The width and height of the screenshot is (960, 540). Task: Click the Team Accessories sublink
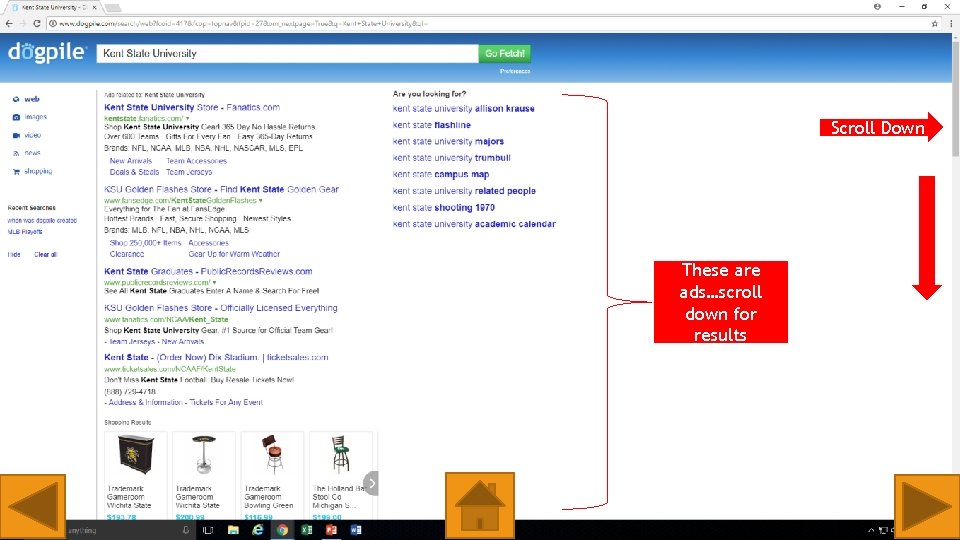click(x=196, y=160)
